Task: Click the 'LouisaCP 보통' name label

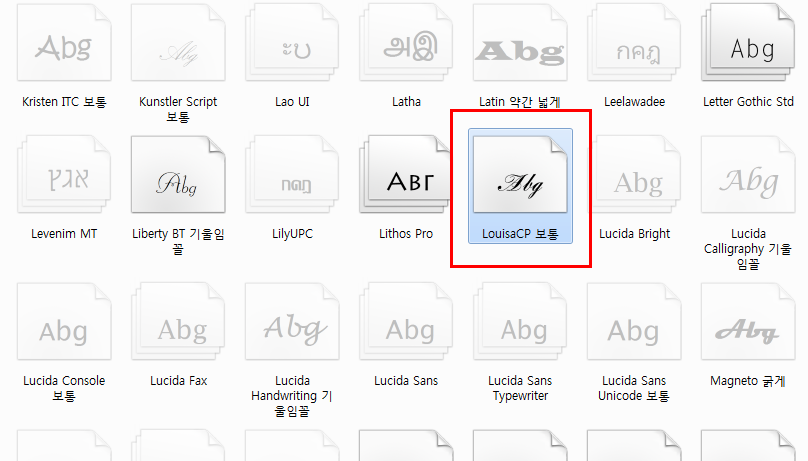Action: (x=520, y=234)
